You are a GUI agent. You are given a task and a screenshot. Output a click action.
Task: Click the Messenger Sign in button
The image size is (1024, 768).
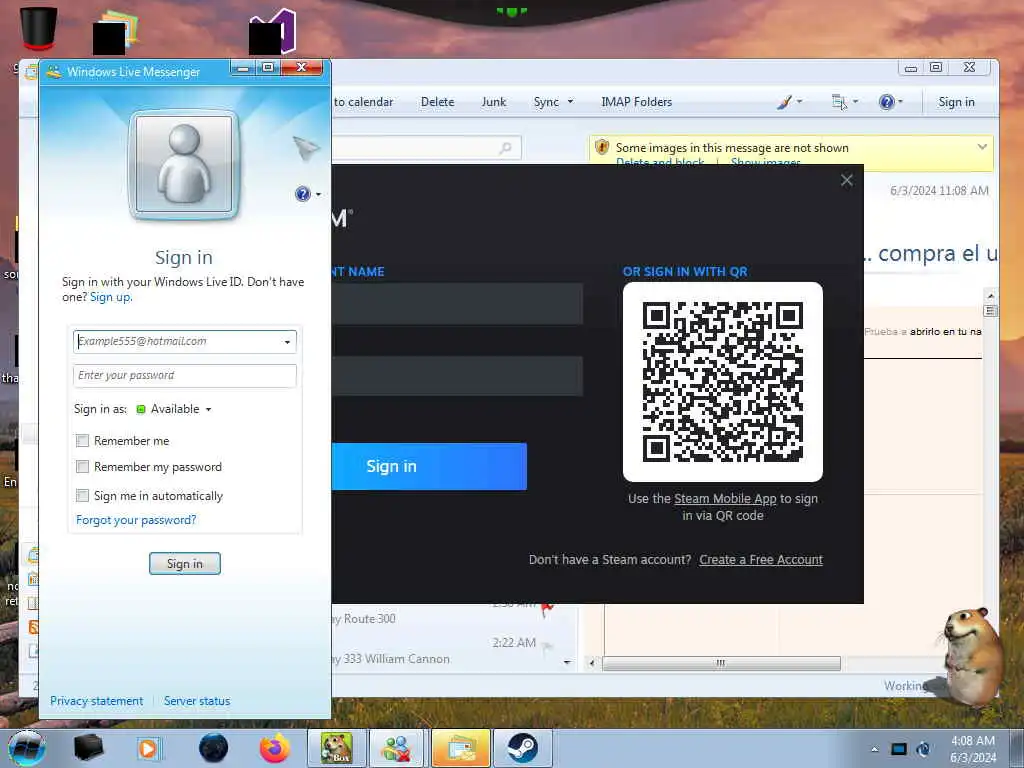tap(185, 564)
